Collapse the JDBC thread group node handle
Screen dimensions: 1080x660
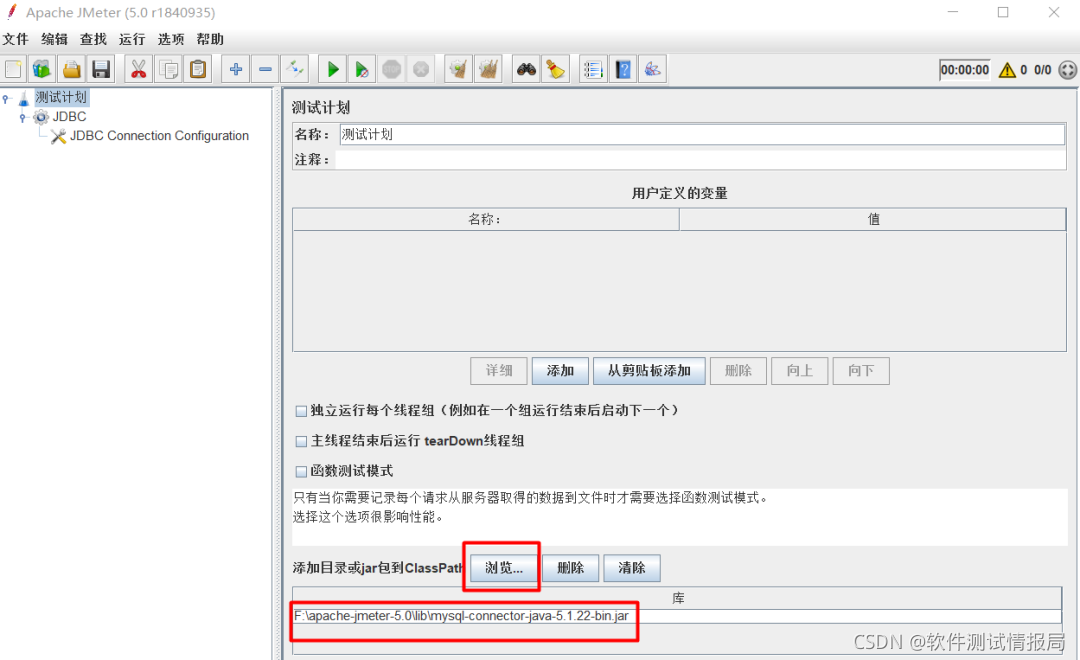[x=23, y=118]
